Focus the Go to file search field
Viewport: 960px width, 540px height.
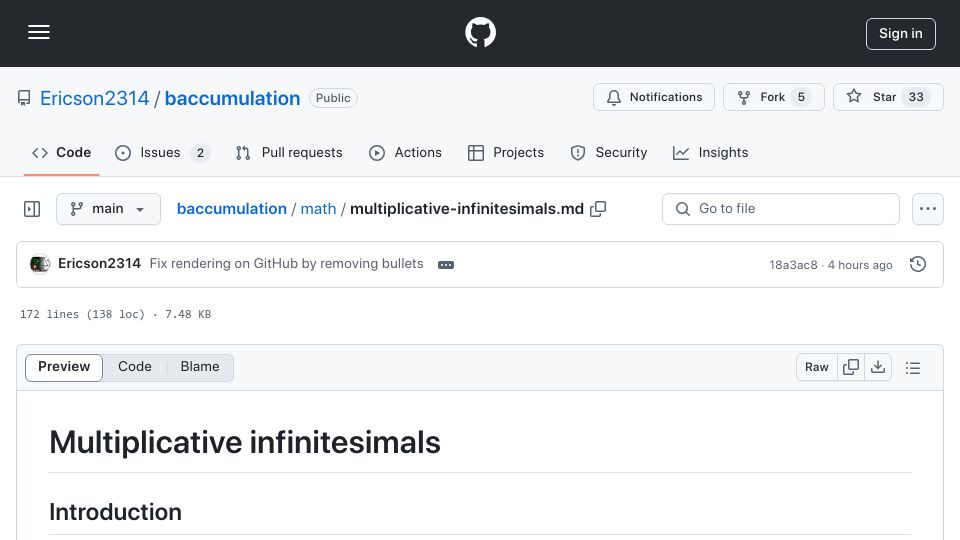pyautogui.click(x=781, y=209)
